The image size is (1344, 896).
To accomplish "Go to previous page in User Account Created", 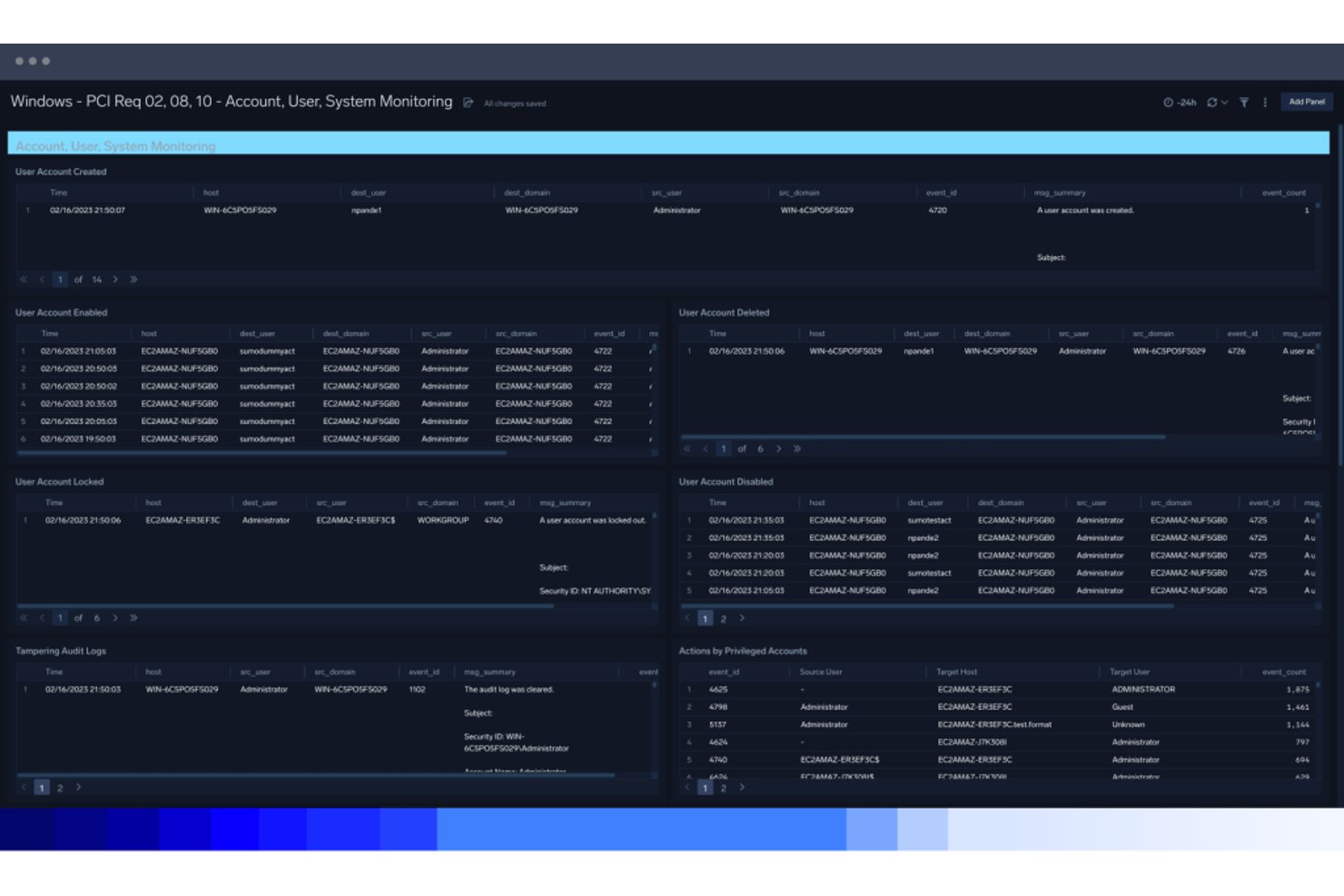I will (42, 280).
